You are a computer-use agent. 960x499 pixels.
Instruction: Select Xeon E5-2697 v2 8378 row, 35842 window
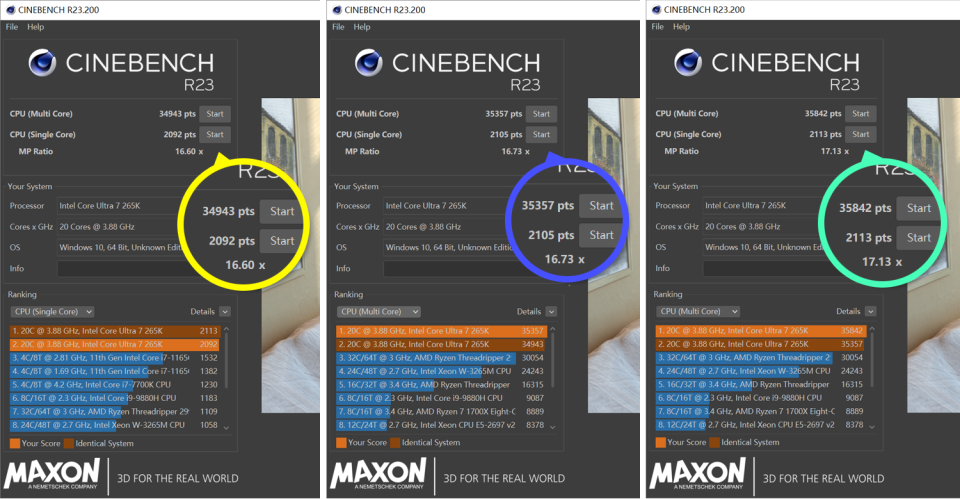pyautogui.click(x=760, y=425)
